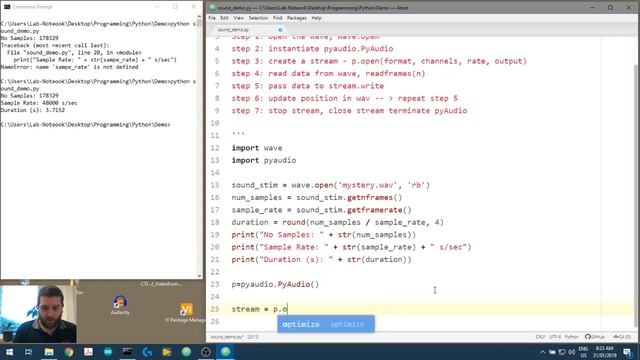Click the 'import wave' line
Screen dimensions: 640x360
pos(257,148)
